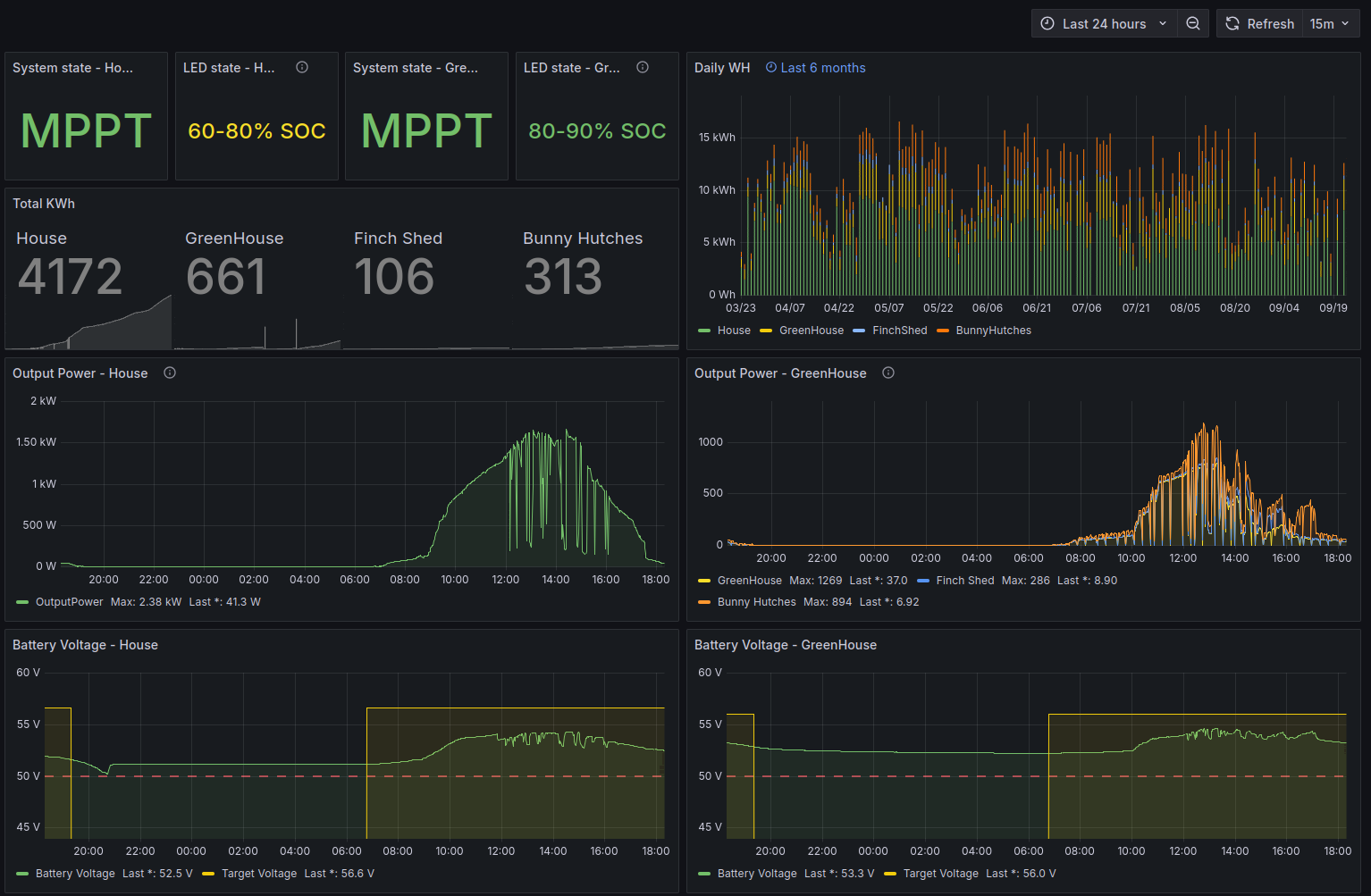Click Bunny Hutches legend in GreenHouse output chart

[756, 602]
